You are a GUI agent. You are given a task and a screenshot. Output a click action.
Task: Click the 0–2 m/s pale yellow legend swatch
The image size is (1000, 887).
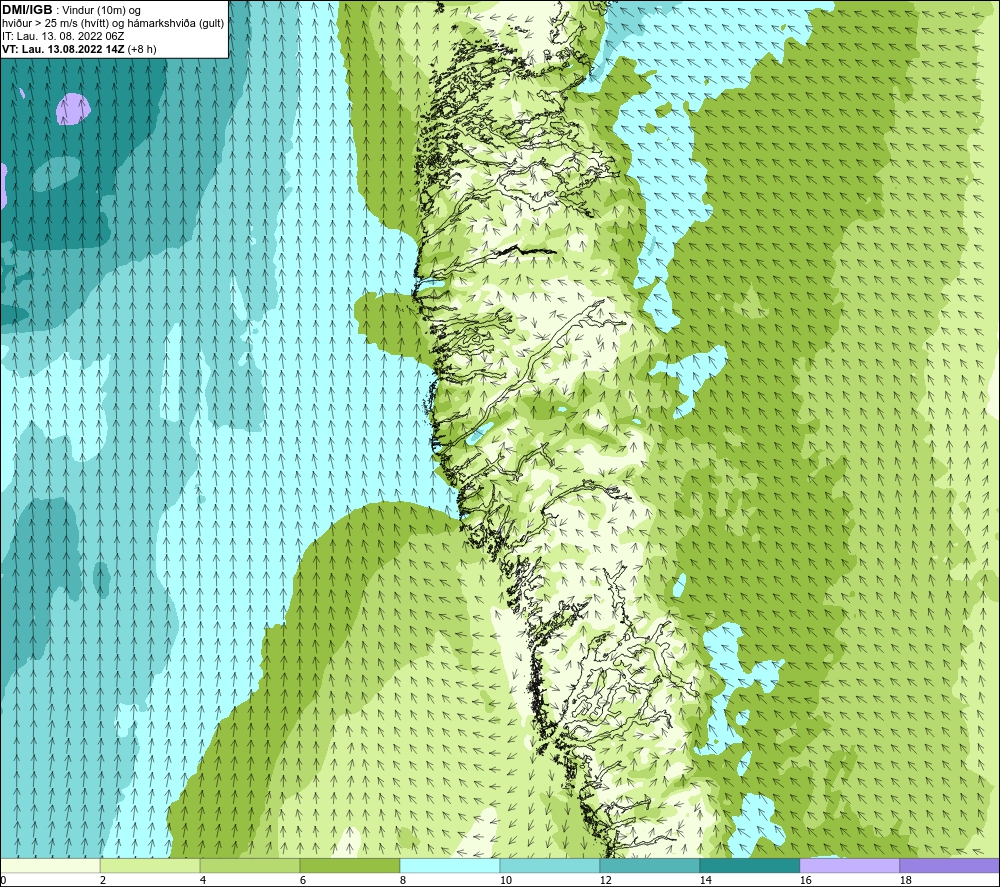[x=50, y=866]
